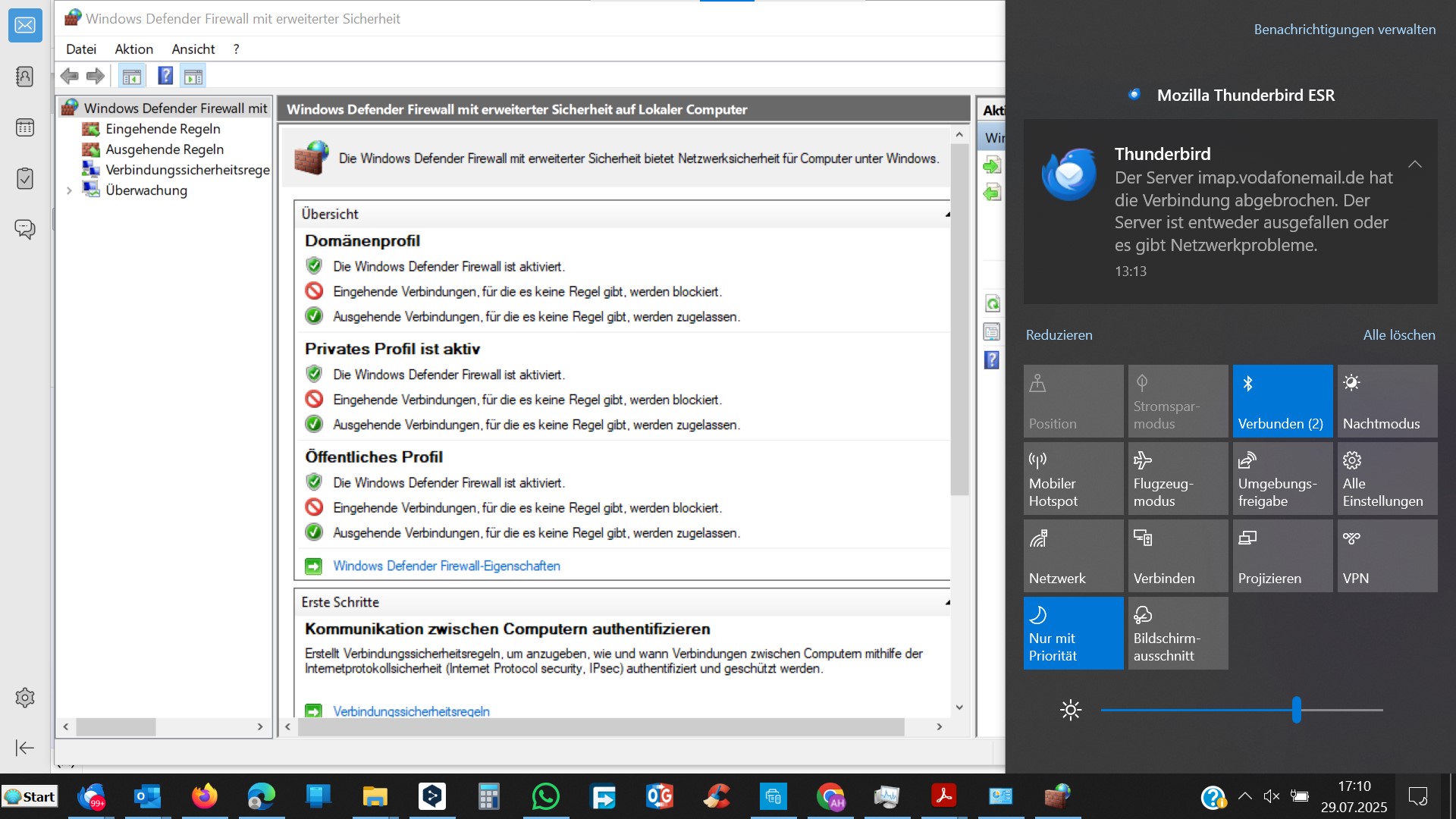The image size is (1456, 819).
Task: Toggle Bluetooth Verbunden quick action tile
Action: pos(1282,401)
